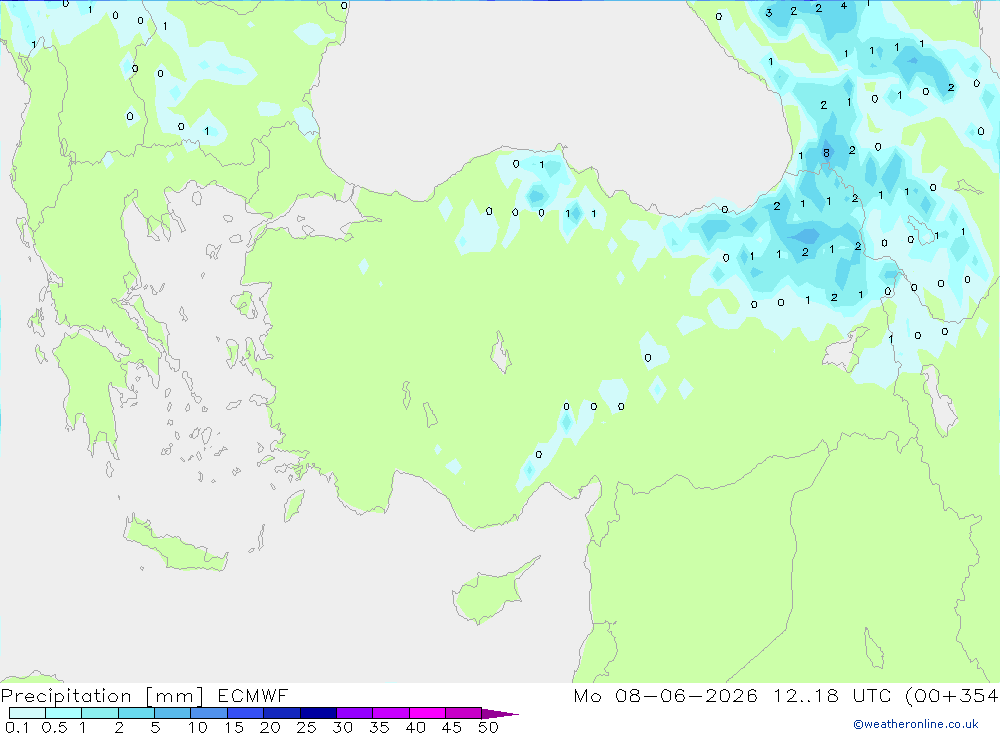The image size is (1000, 733).
Task: Click the 20–25 mm dark blue swatch
Action: point(281,713)
